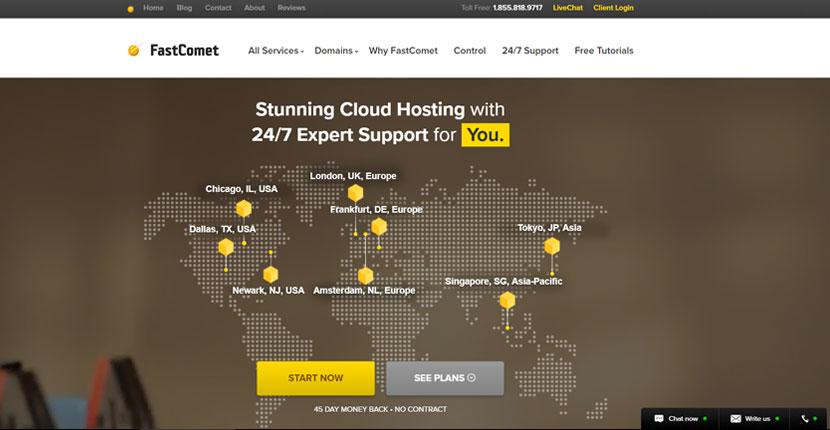Click the chat bubble icon in Chat now
Viewport: 830px width, 430px height.
click(659, 418)
